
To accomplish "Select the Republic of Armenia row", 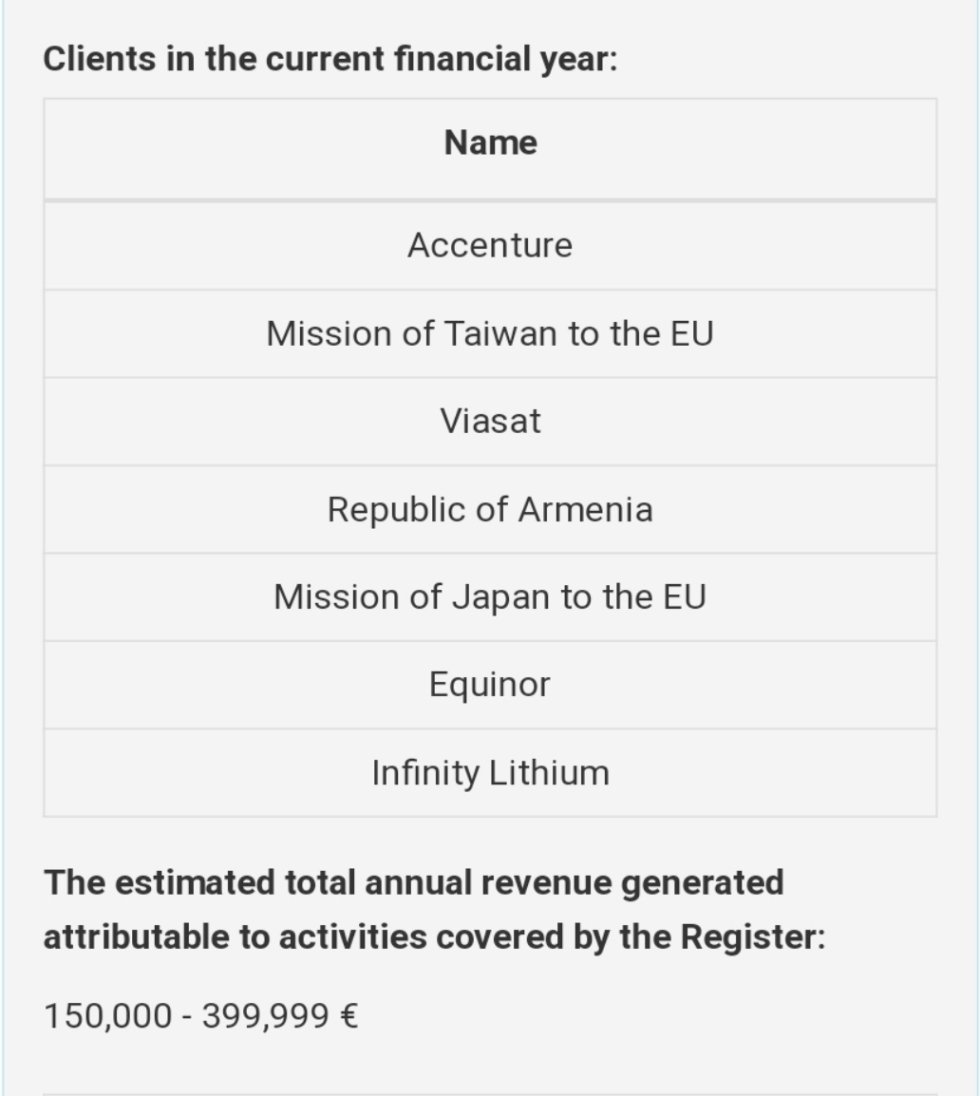I will click(x=490, y=509).
